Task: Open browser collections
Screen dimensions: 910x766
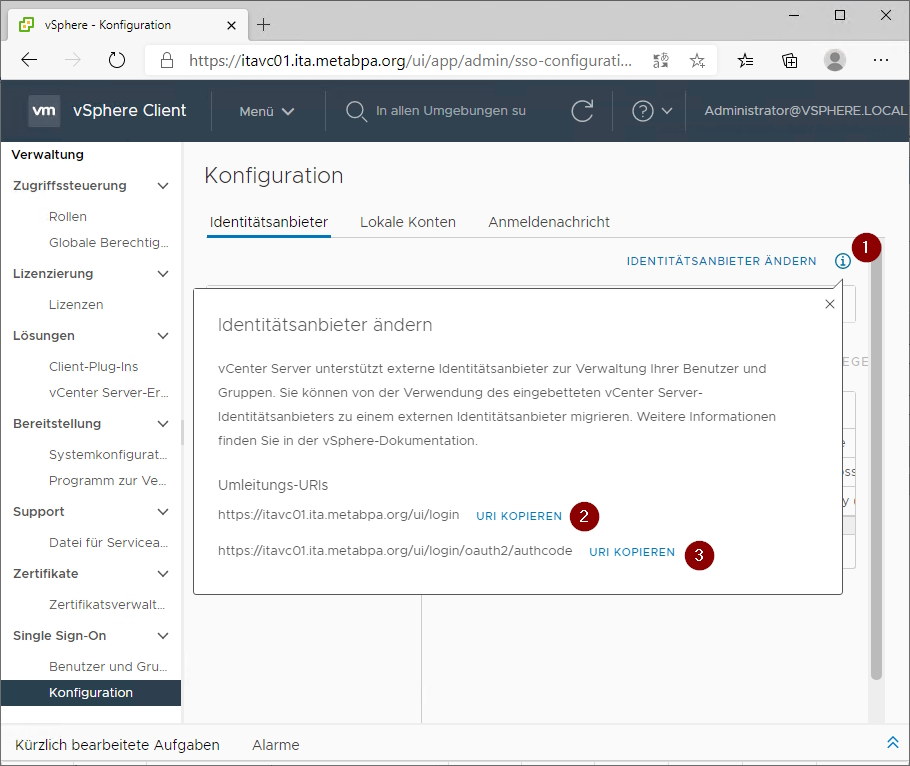Action: coord(789,60)
